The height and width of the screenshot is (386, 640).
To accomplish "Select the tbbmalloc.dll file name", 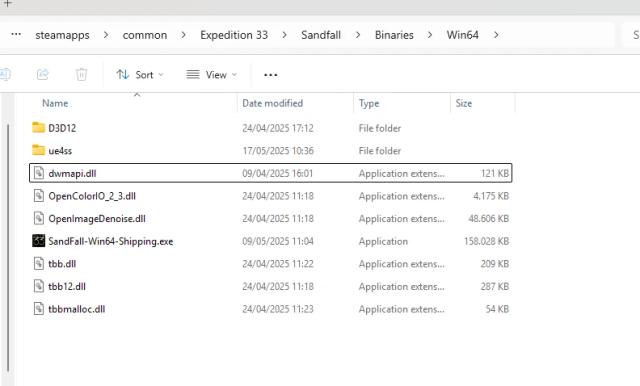I will pos(76,309).
